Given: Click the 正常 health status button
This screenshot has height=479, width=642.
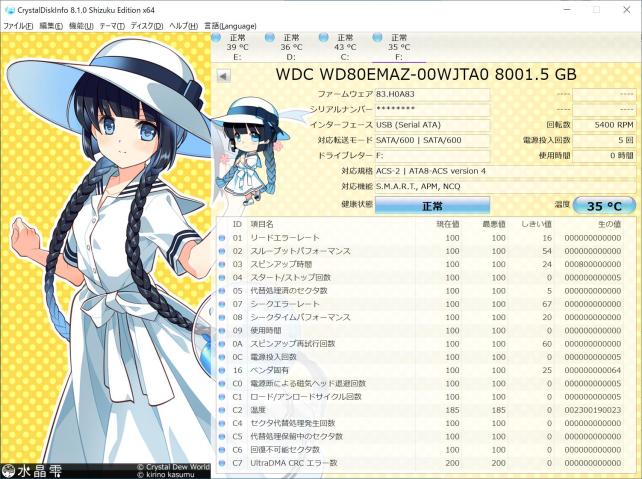Looking at the screenshot, I should [432, 206].
